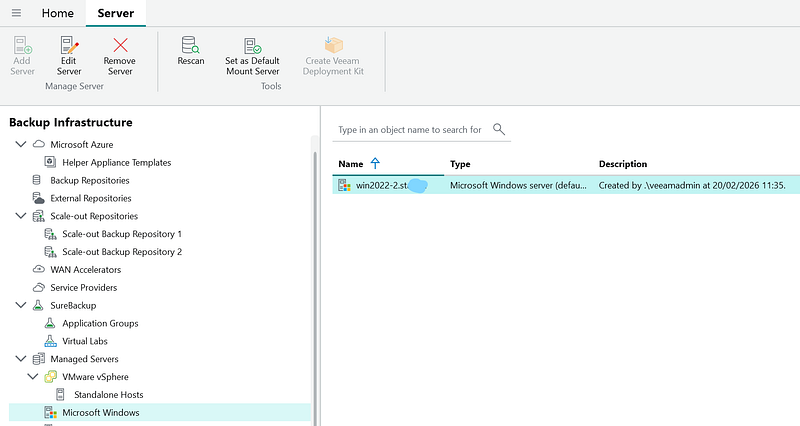
Task: Click the magnifier search icon
Action: pos(500,130)
